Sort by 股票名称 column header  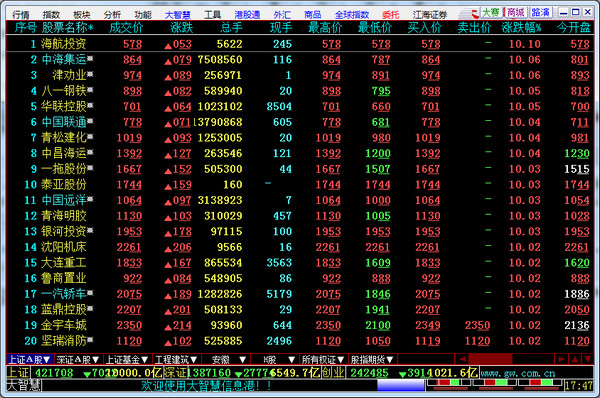[67, 28]
